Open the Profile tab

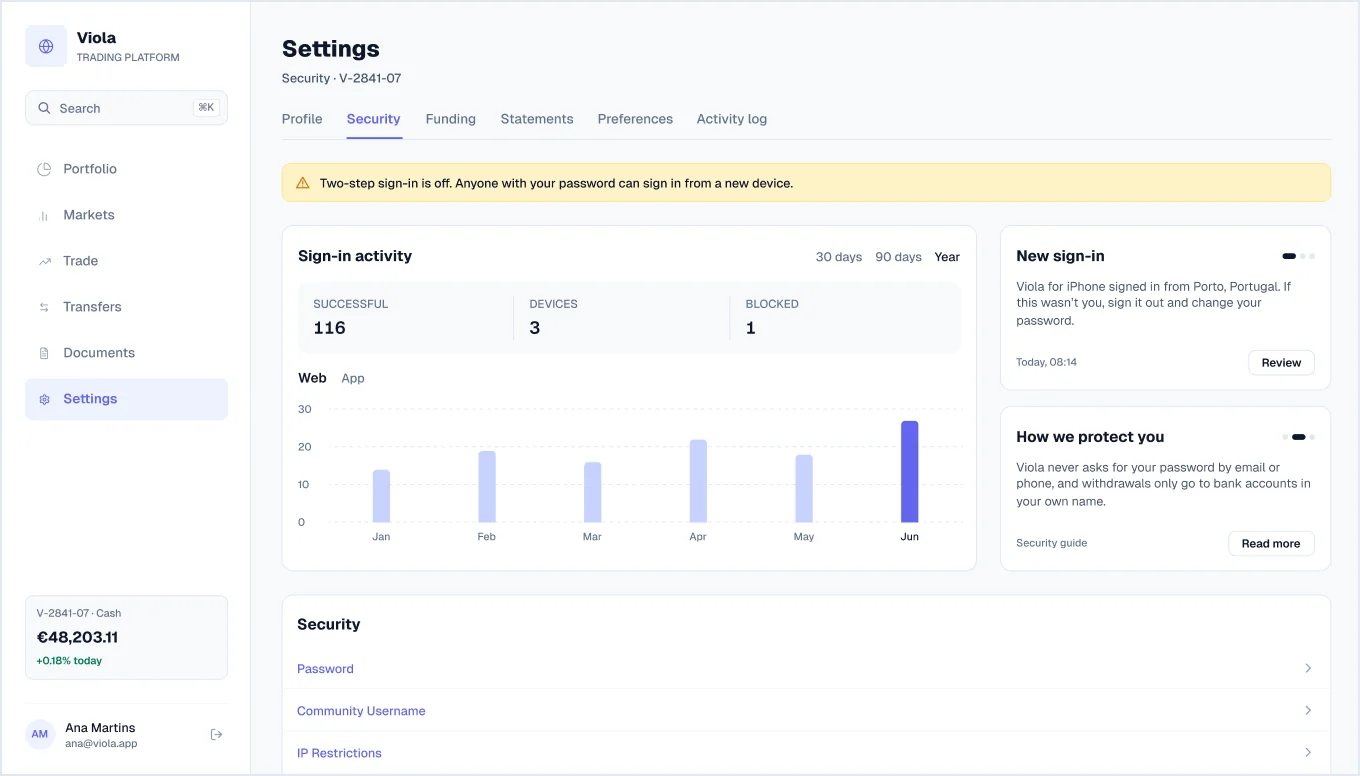tap(302, 119)
